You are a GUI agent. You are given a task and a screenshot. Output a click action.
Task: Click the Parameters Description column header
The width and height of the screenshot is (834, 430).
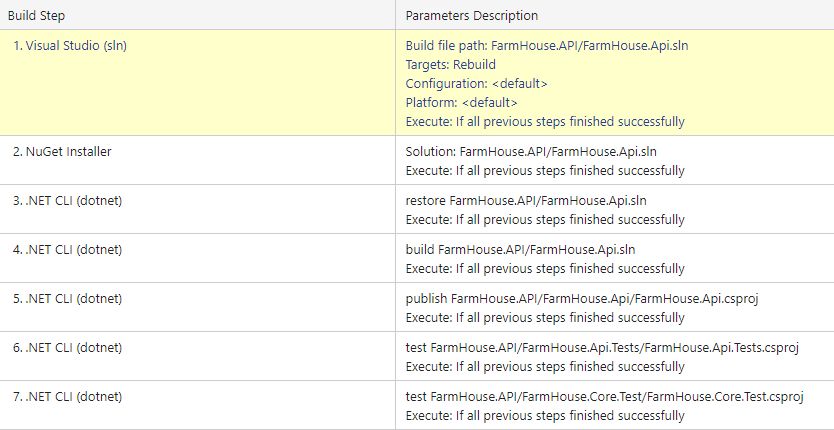[471, 15]
